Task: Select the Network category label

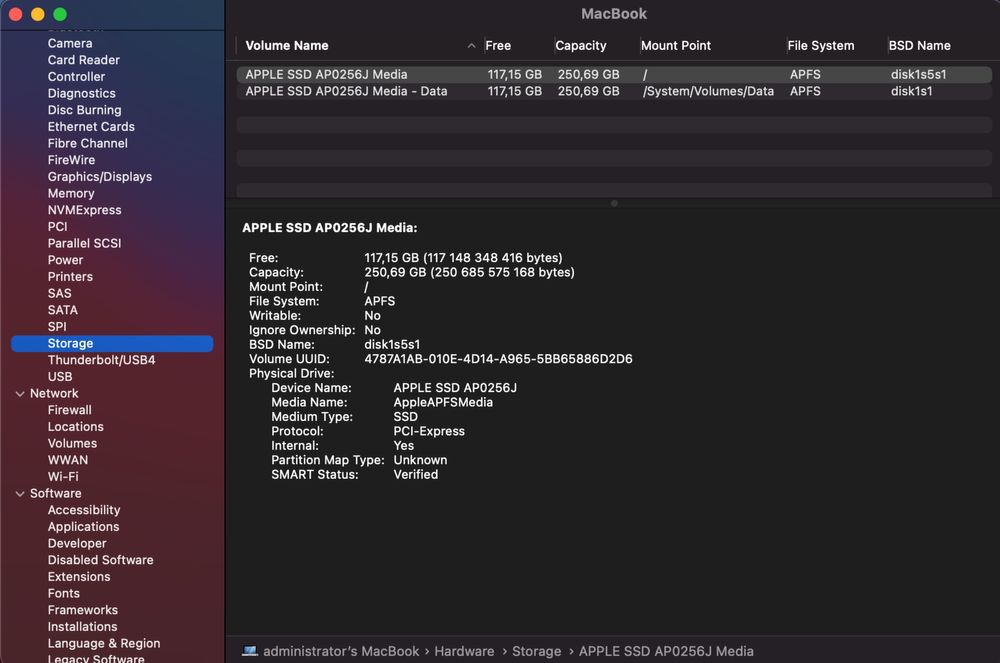Action: [x=54, y=393]
